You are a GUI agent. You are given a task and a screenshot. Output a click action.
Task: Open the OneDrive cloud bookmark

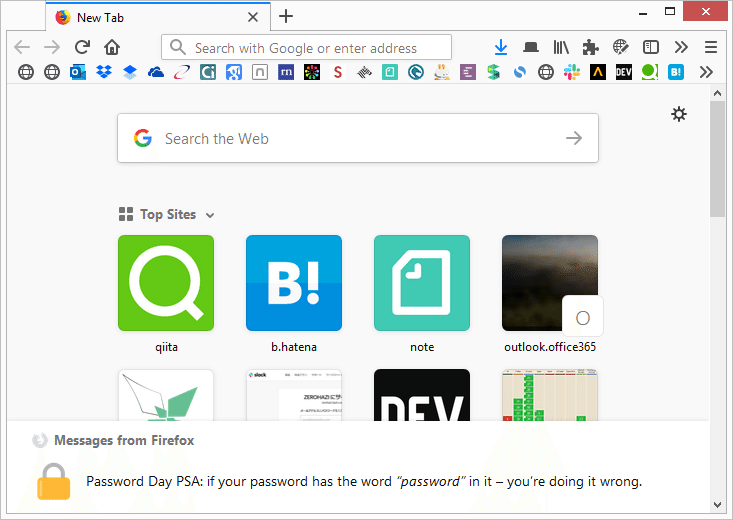pos(156,72)
